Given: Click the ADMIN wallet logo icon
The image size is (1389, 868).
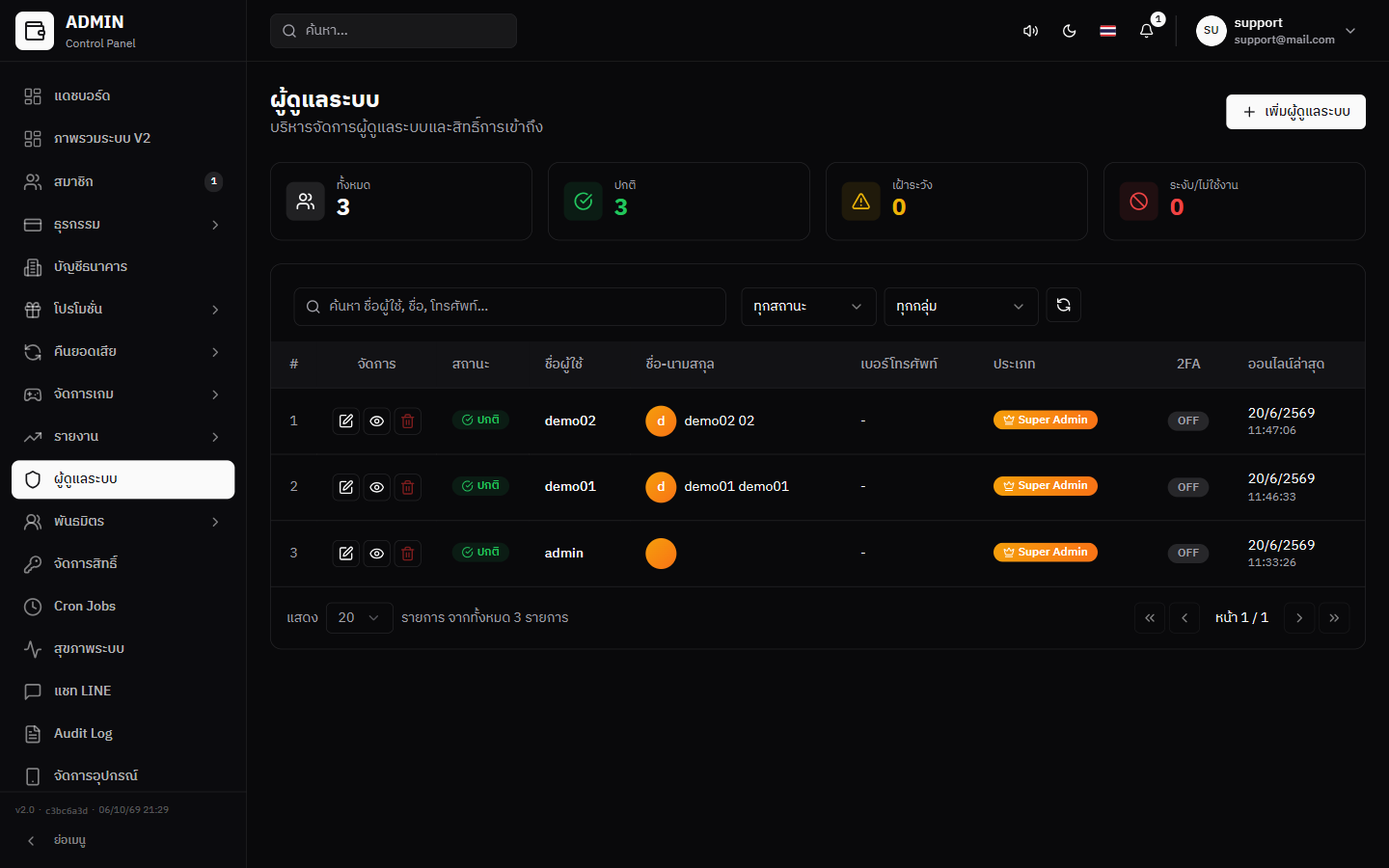Looking at the screenshot, I should [35, 31].
